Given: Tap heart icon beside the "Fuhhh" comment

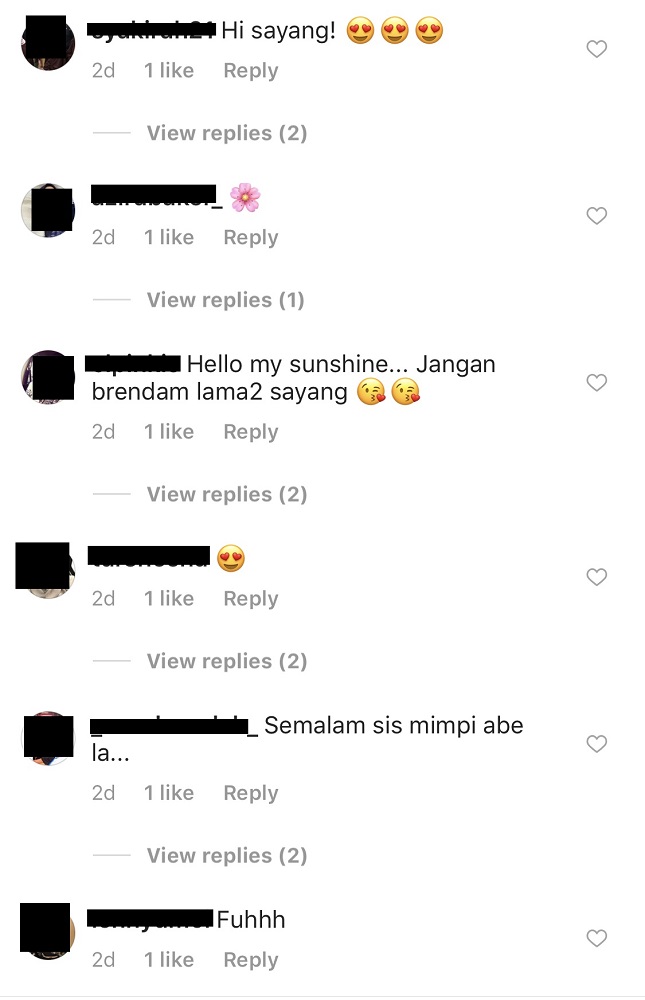Looking at the screenshot, I should pyautogui.click(x=596, y=938).
